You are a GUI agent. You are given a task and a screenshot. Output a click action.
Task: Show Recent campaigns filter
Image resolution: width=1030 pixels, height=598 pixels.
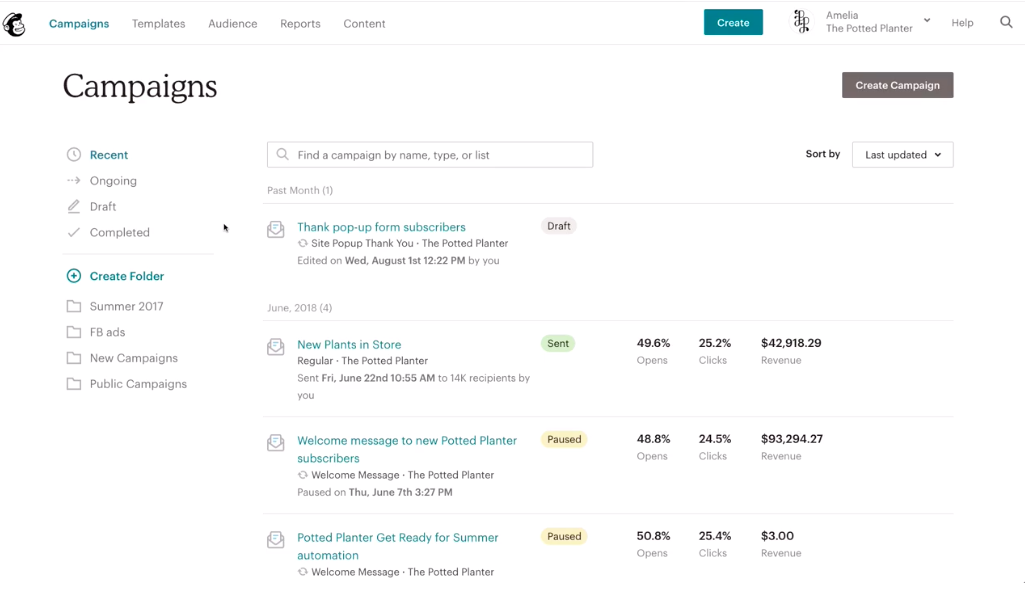109,155
